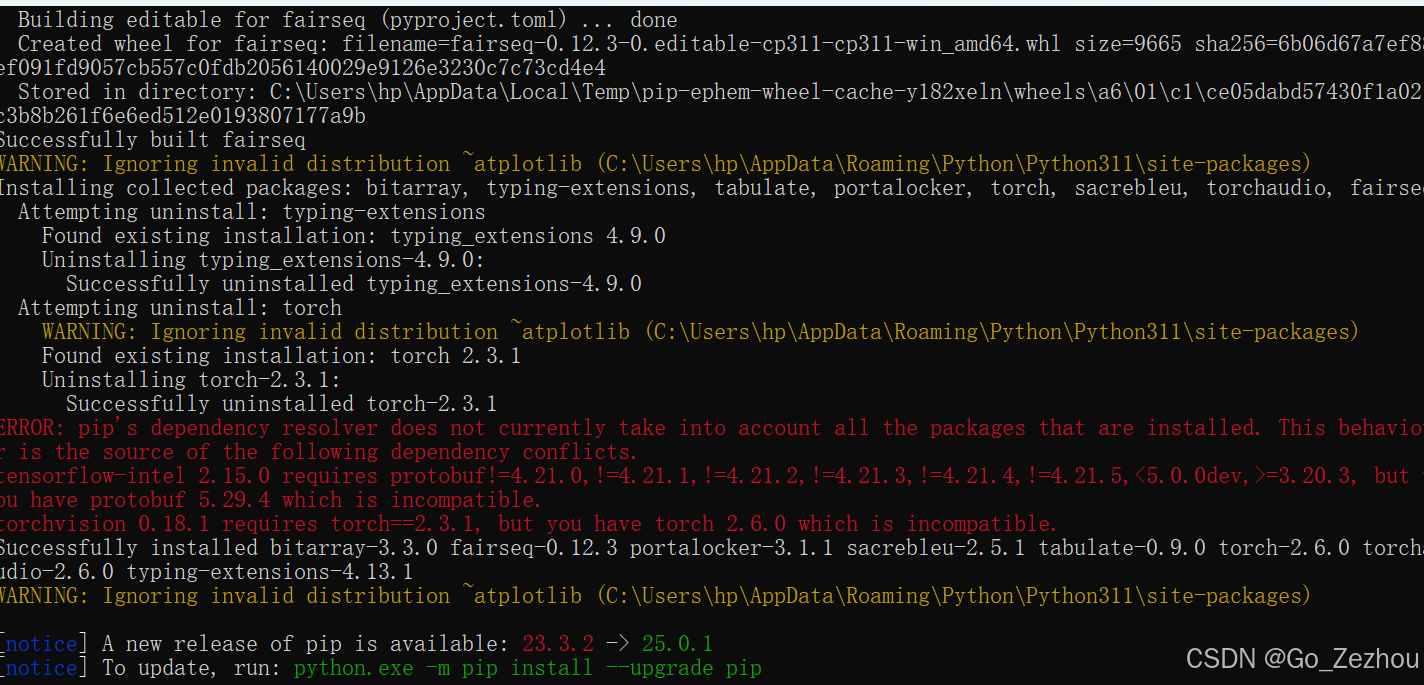Click "tabulate," in the collected packages list
Screen dimensions: 1424x685
[764, 188]
